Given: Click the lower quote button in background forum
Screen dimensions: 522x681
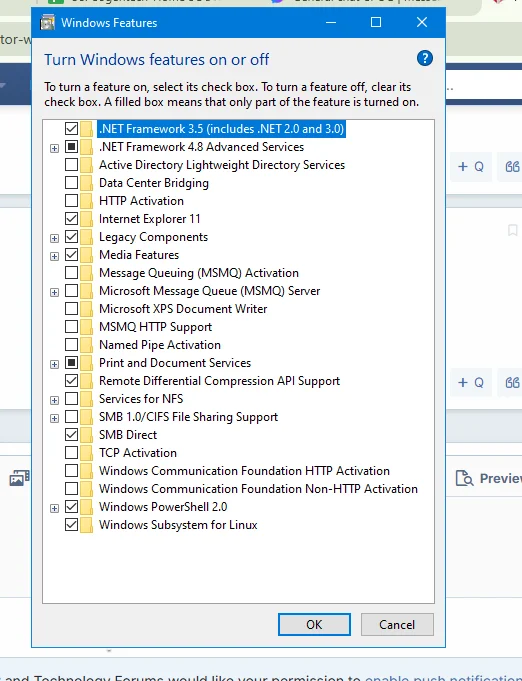Looking at the screenshot, I should pos(512,383).
